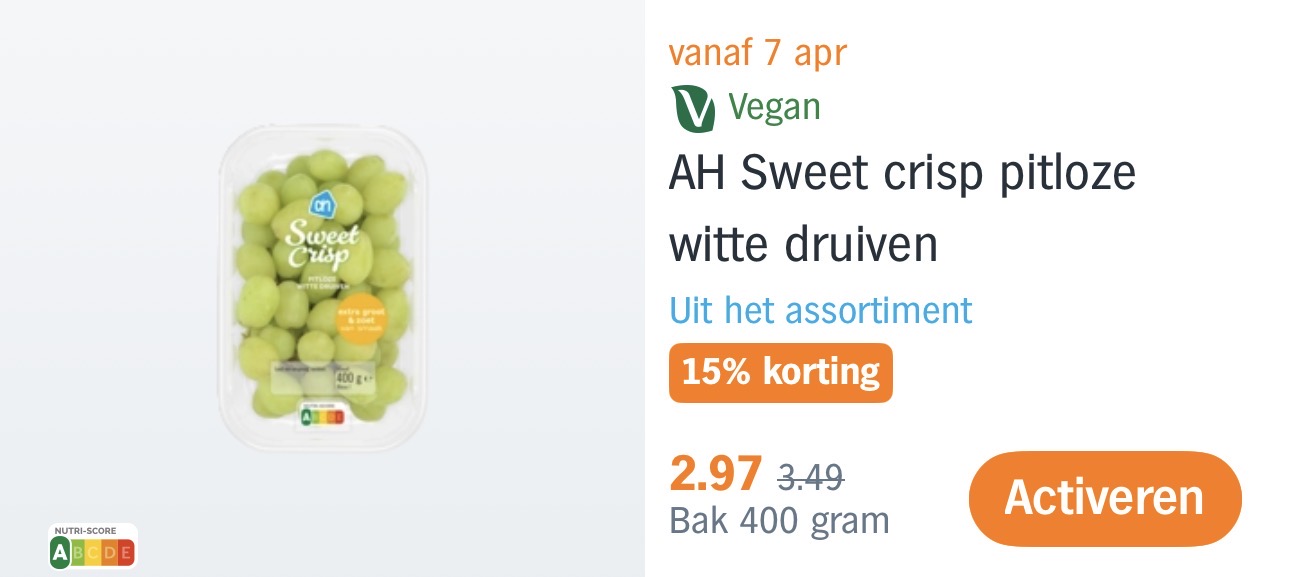
Task: Click the crossed-out original price 3.49
Action: (x=811, y=477)
